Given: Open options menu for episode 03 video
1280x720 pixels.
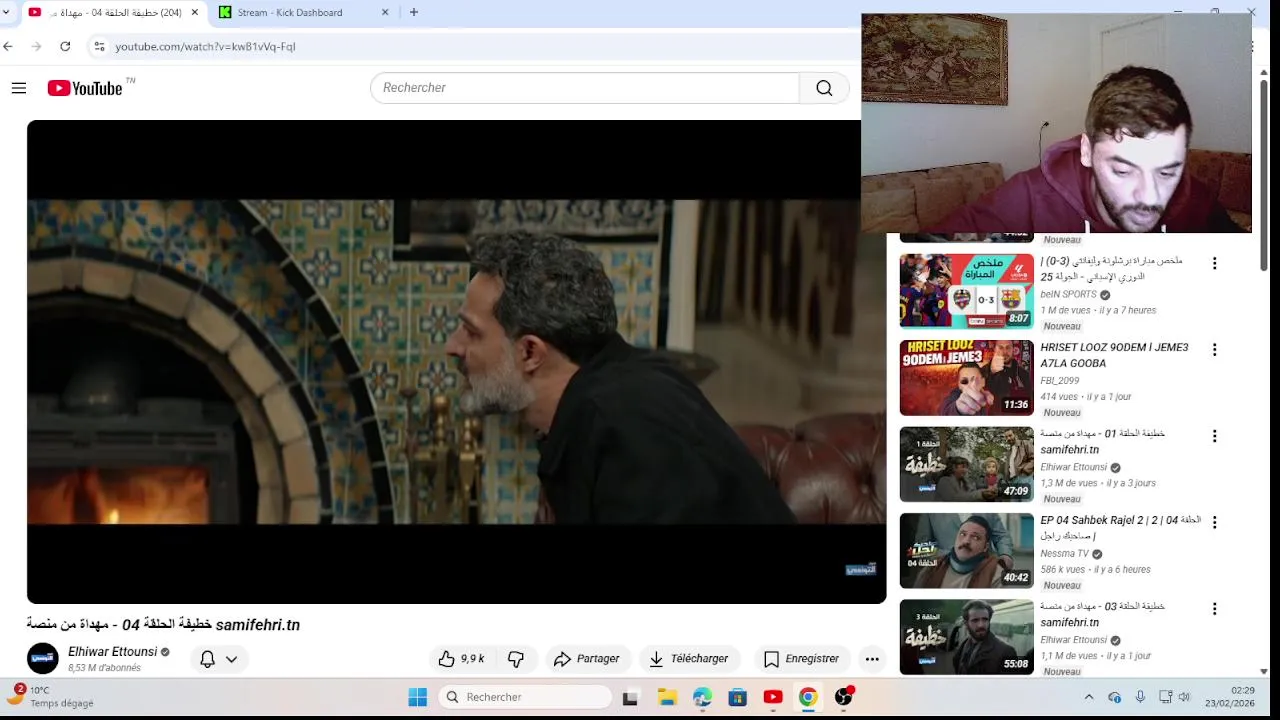Looking at the screenshot, I should click(1214, 609).
